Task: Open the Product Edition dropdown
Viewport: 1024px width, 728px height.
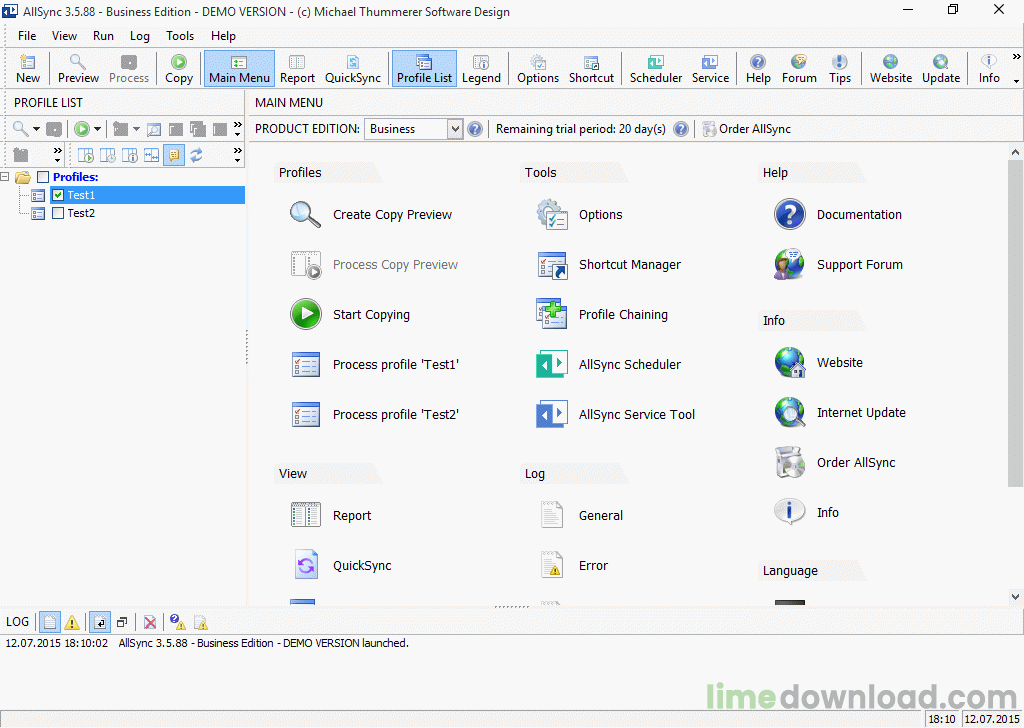Action: click(455, 129)
